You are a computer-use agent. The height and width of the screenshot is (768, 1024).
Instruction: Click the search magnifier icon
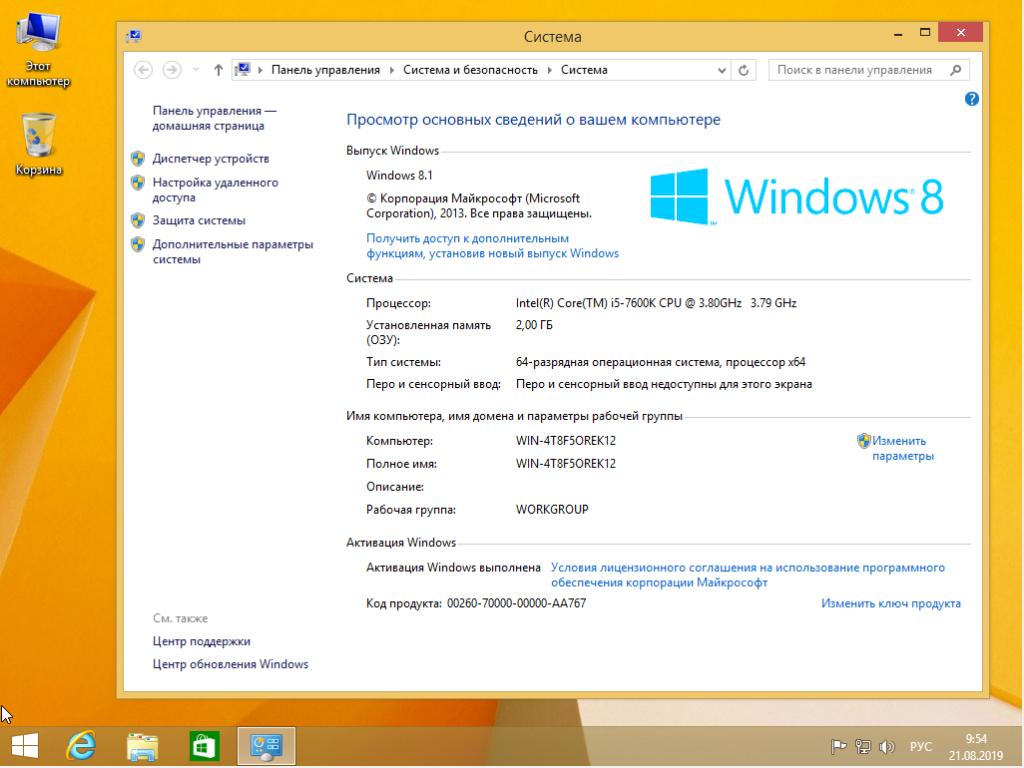956,70
